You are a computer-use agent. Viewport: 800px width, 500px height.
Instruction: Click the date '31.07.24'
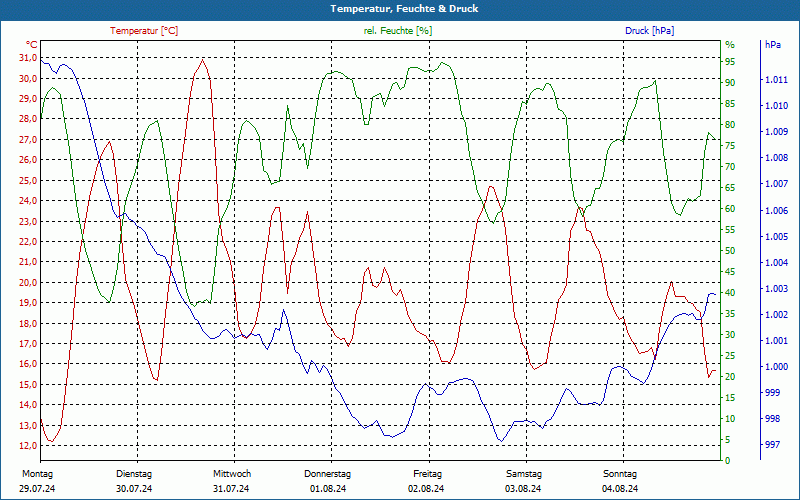point(231,489)
